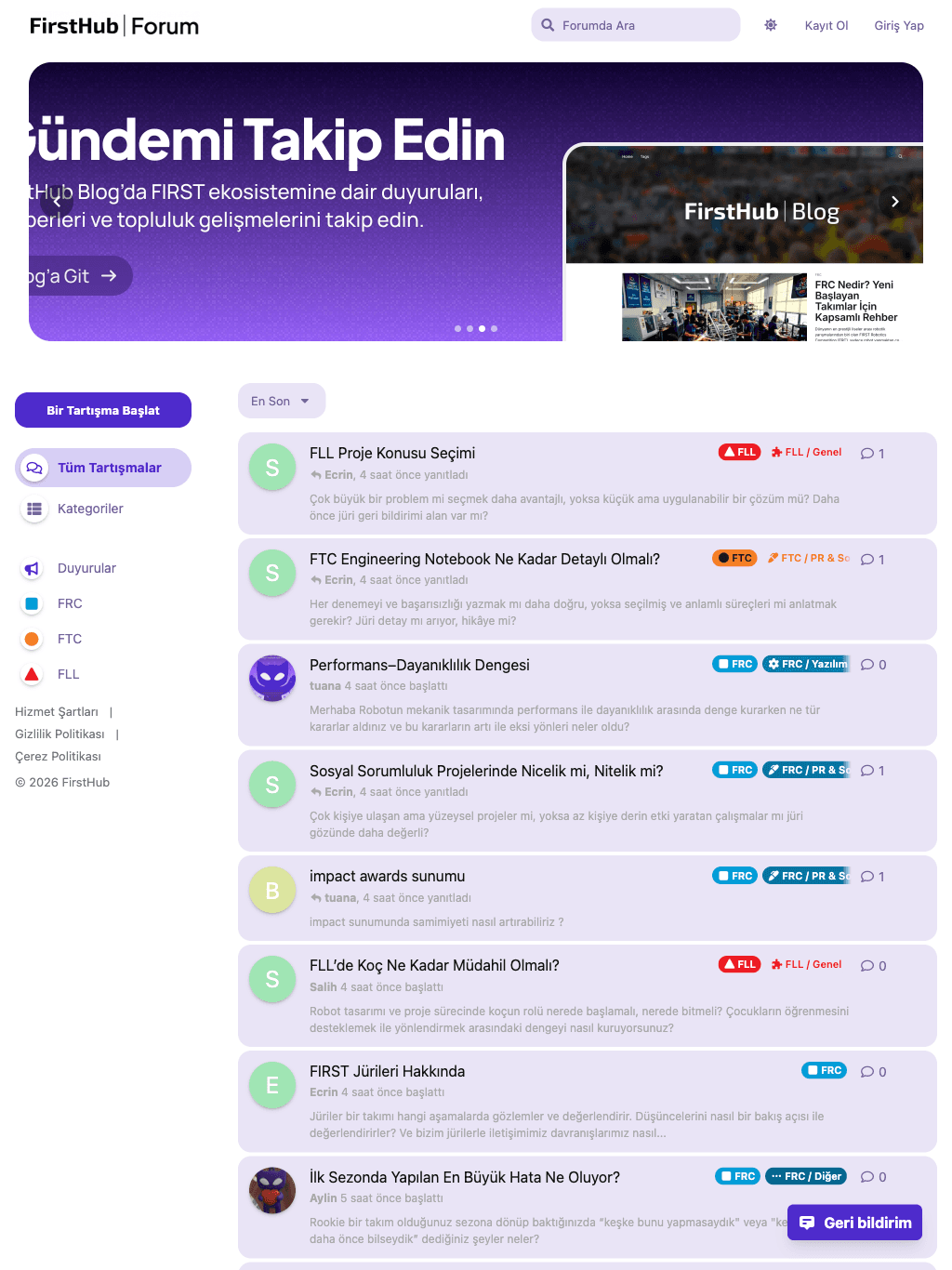Click the blue FRC square icon
Viewport: 952px width, 1270px height.
(x=32, y=603)
